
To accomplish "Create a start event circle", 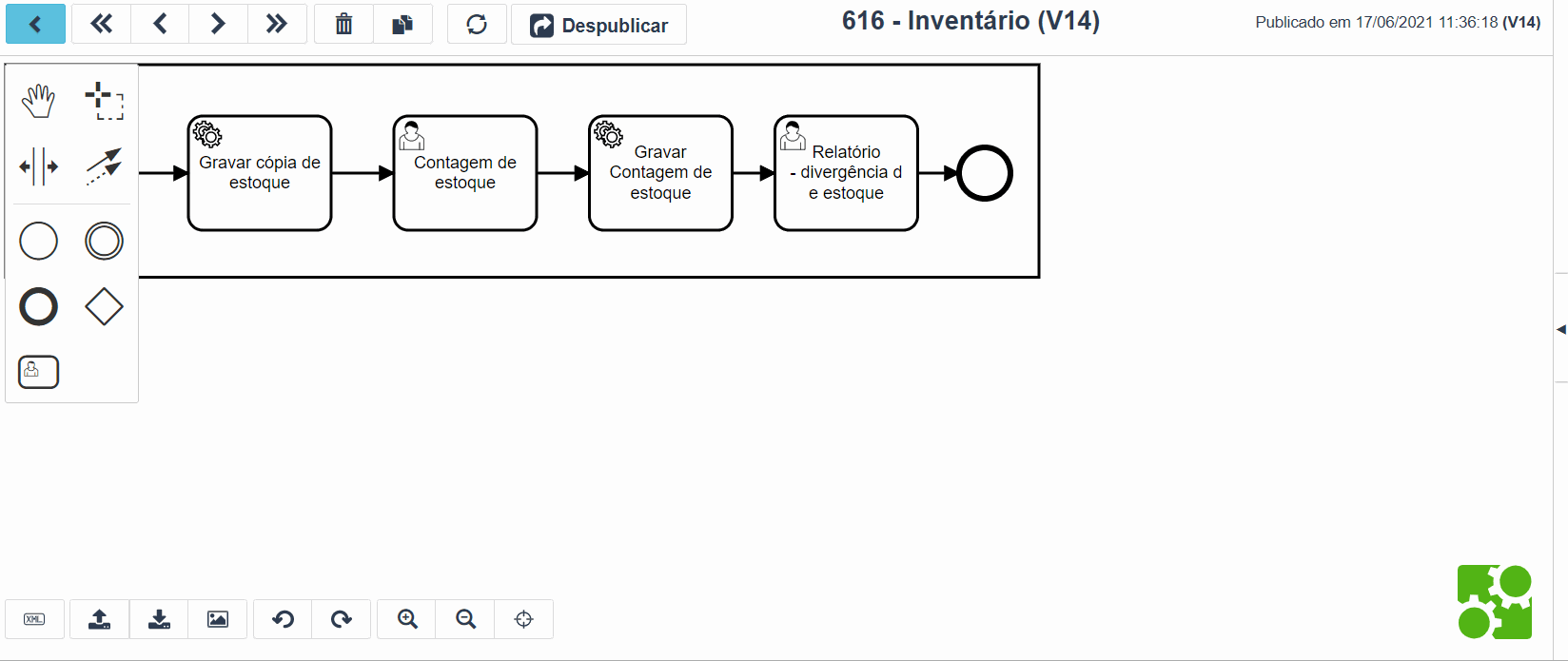I will pos(39,241).
